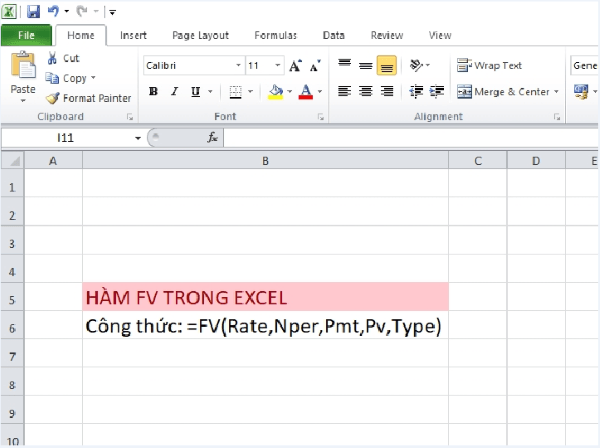This screenshot has height=448, width=600.
Task: Expand the Copy options dropdown arrow
Action: pyautogui.click(x=93, y=78)
